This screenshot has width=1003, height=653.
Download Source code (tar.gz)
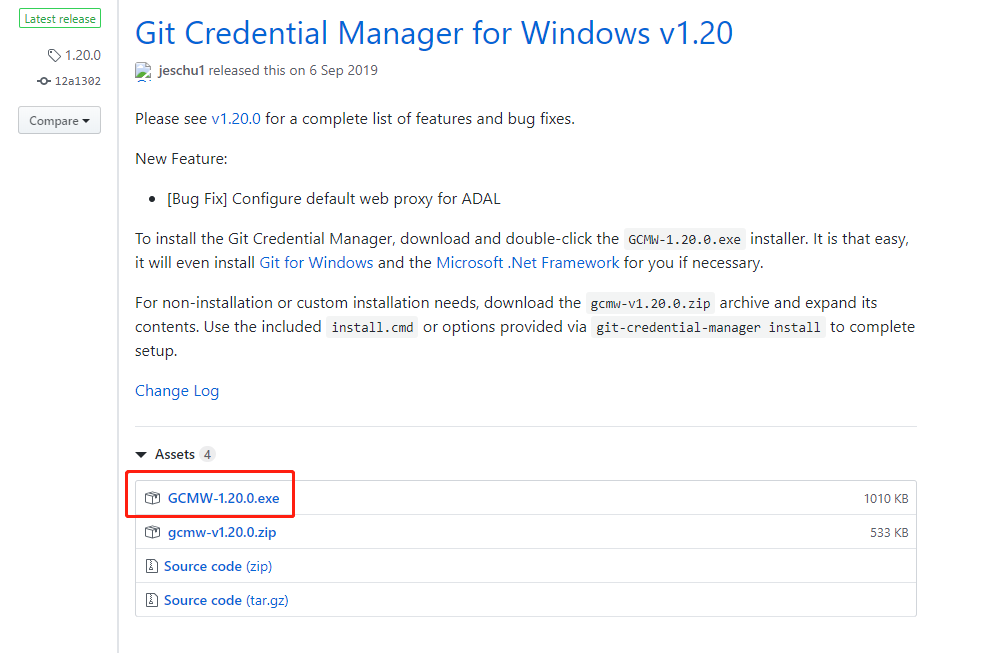(x=226, y=600)
